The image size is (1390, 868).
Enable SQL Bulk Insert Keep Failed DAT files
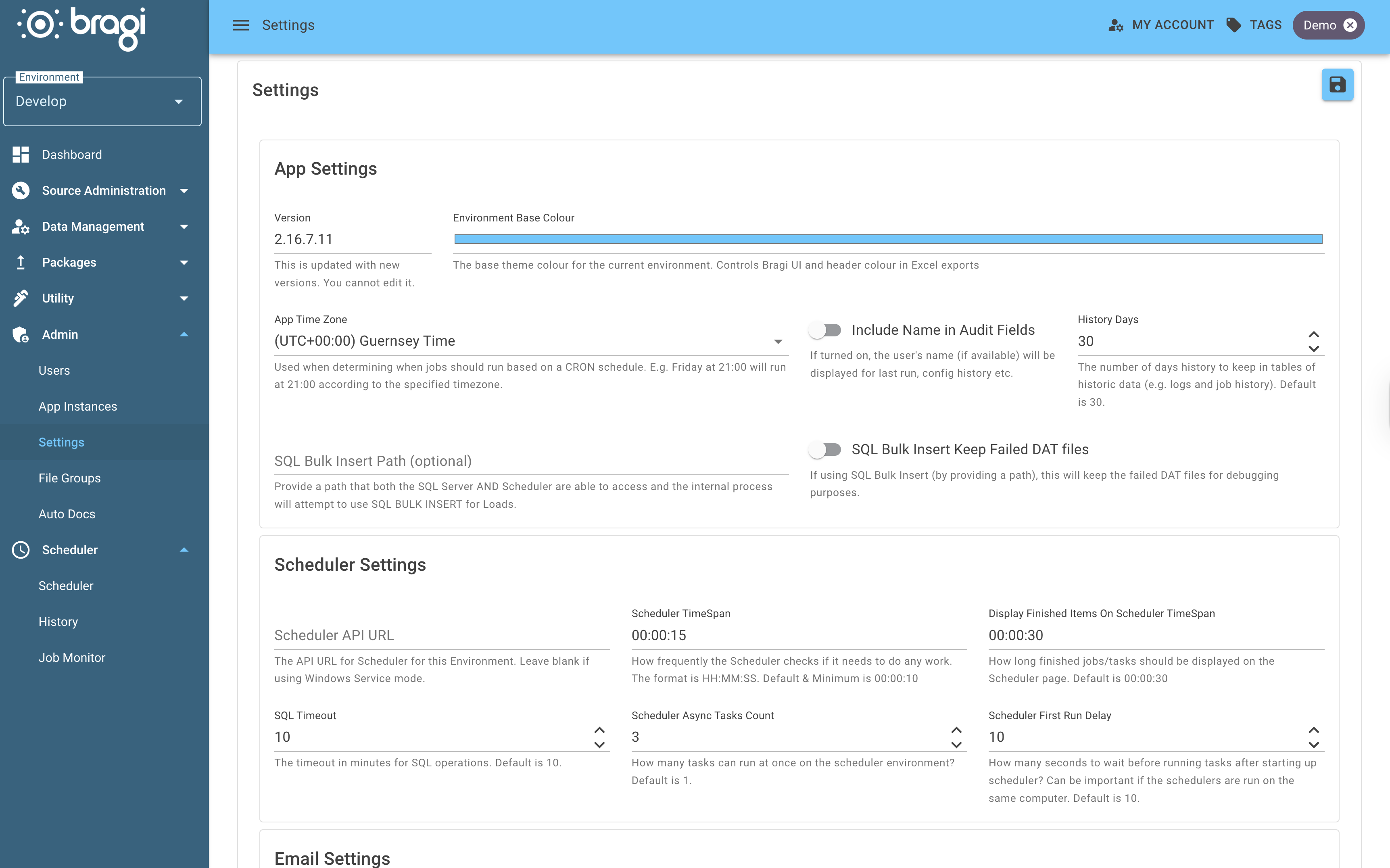[x=825, y=449]
